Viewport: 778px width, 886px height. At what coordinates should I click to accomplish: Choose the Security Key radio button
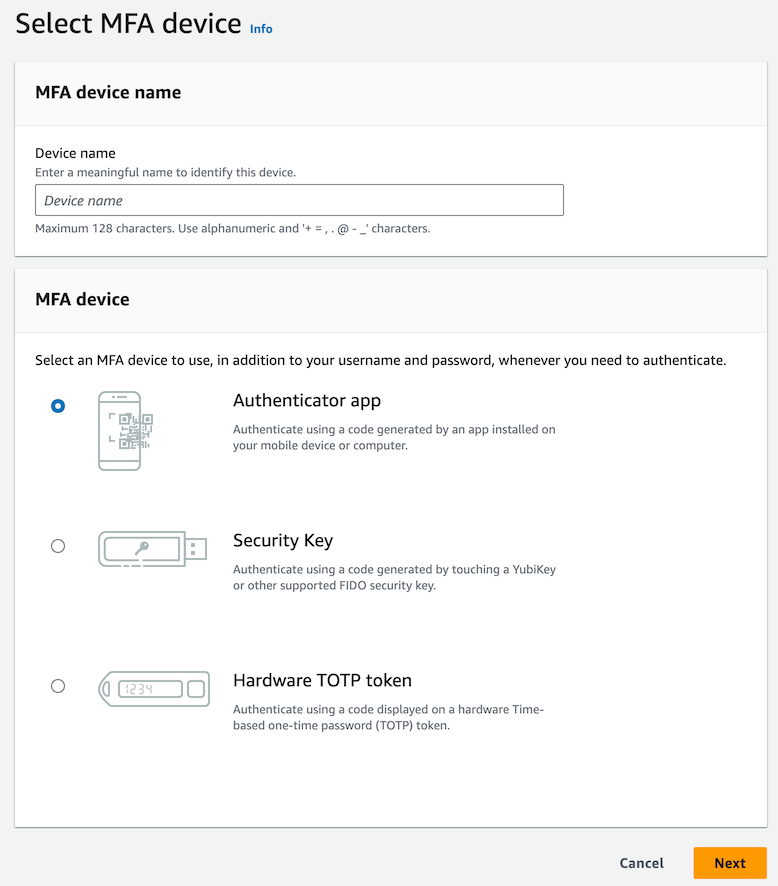tap(58, 546)
